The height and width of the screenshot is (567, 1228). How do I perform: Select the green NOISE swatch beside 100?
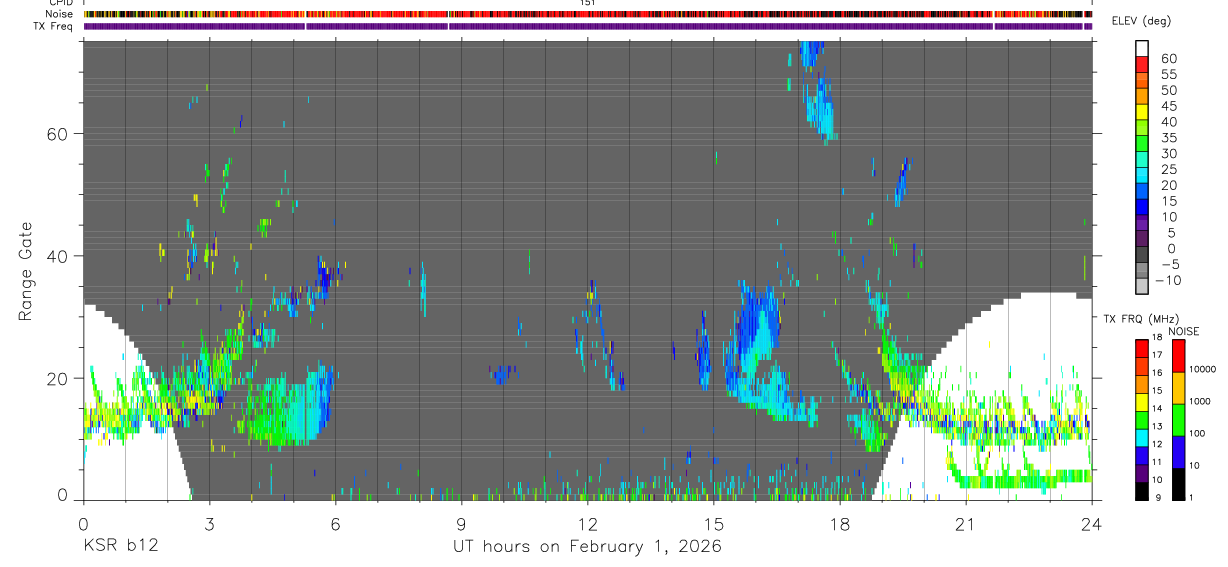pyautogui.click(x=1179, y=420)
